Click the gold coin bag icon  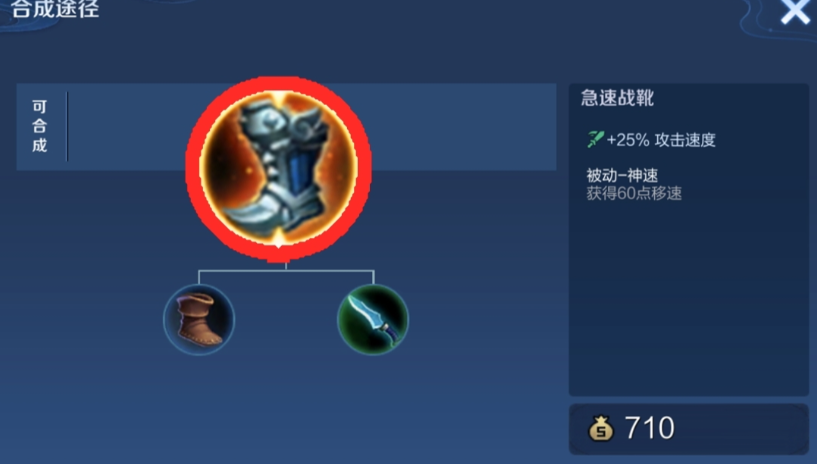(x=601, y=428)
